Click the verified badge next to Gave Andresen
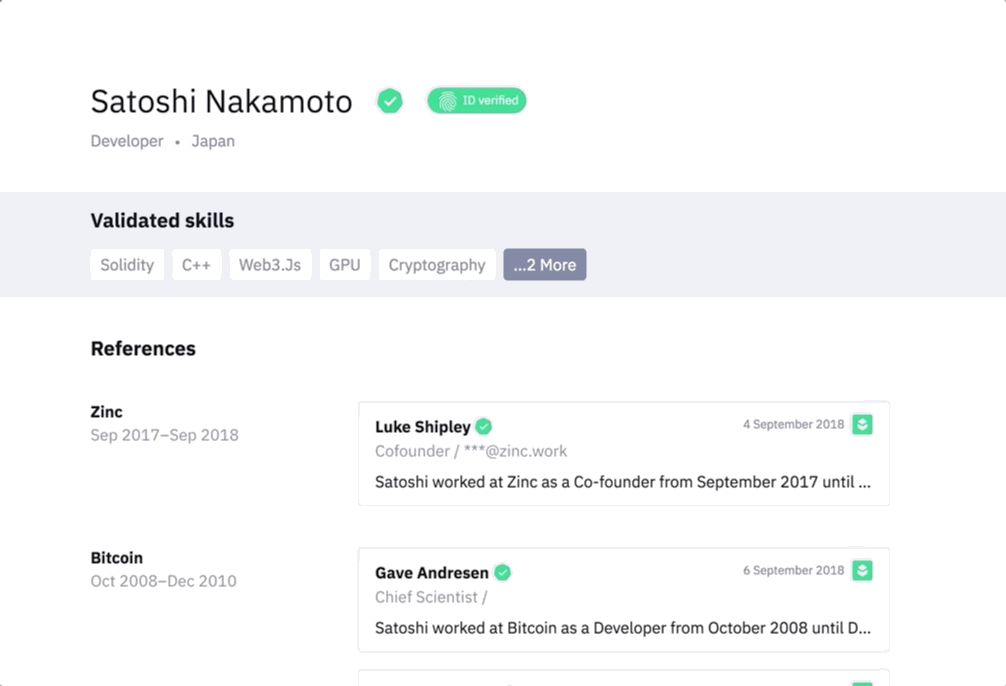Screen dimensions: 1006x686 coord(502,572)
